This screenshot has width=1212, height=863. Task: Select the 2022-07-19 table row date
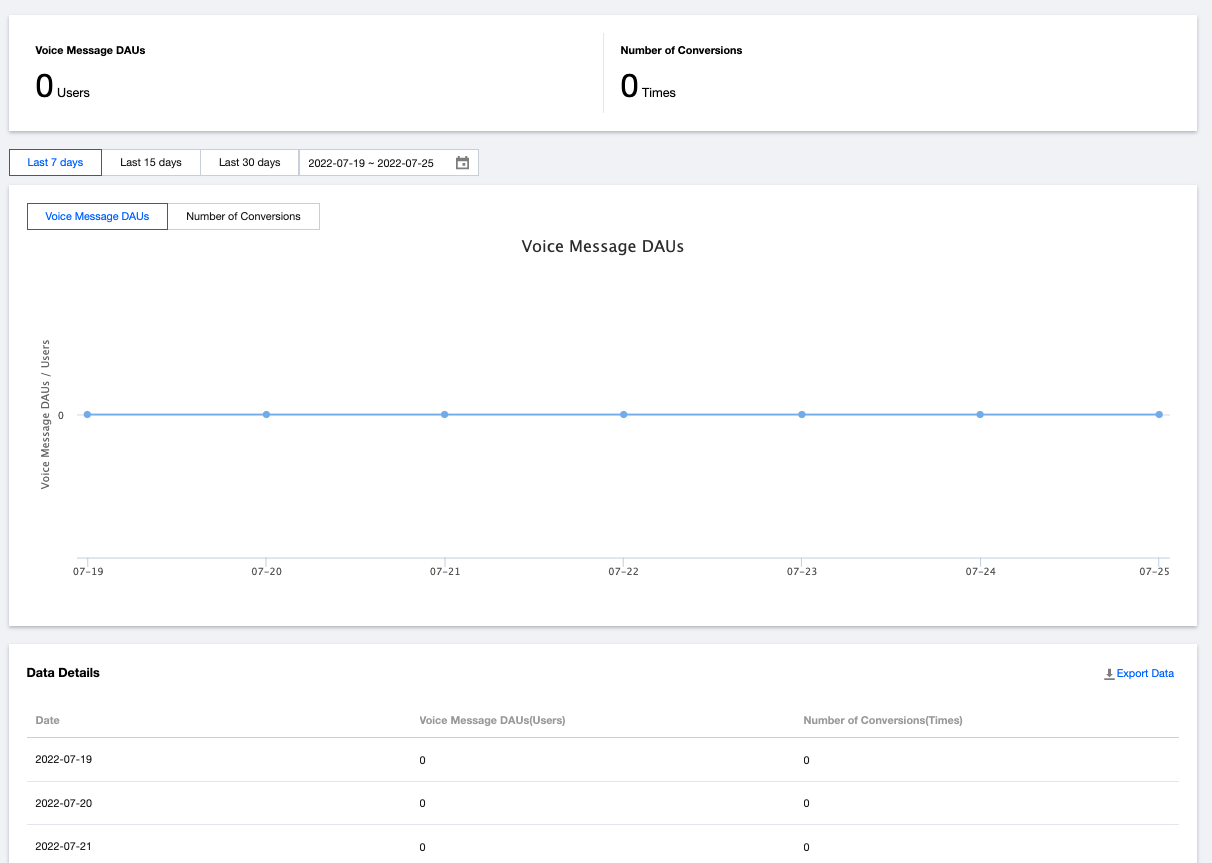tap(64, 760)
